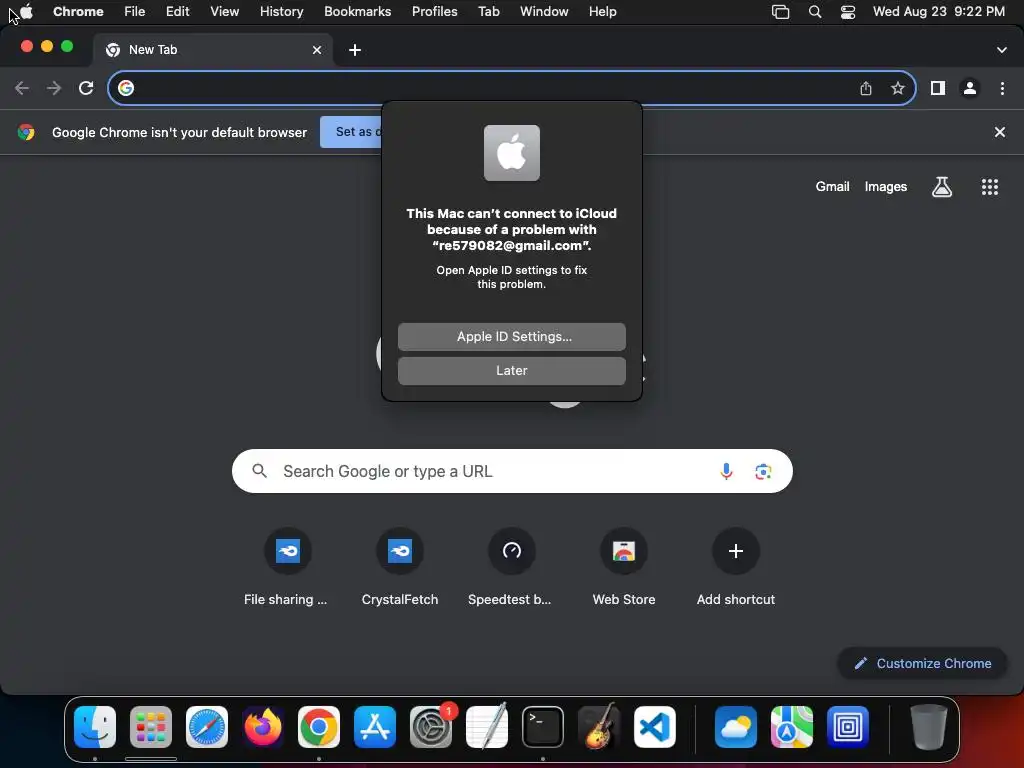This screenshot has width=1024, height=768.
Task: Launch GarageBand from the Dock
Action: [x=599, y=727]
